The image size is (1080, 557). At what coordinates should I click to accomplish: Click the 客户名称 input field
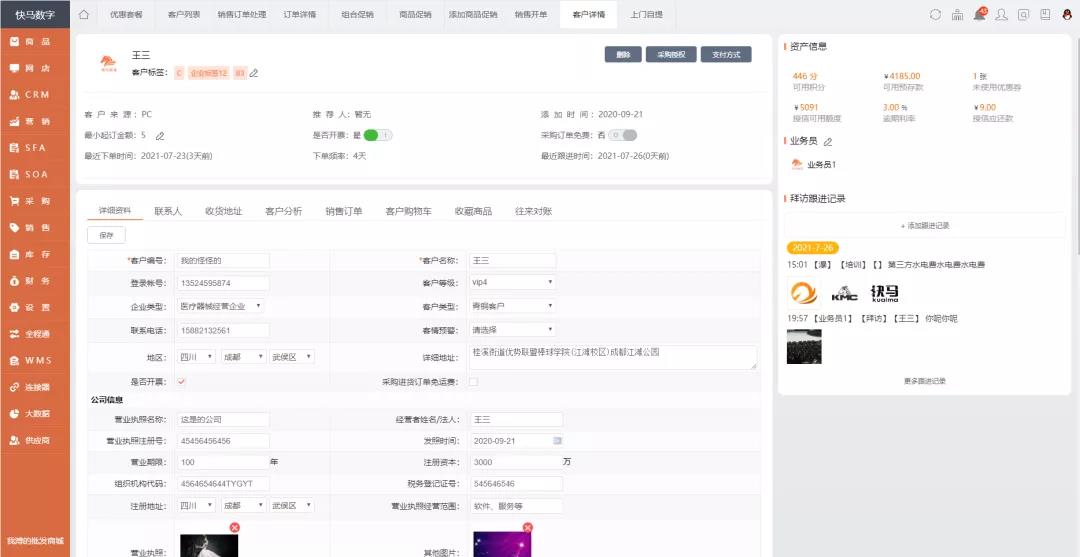click(x=512, y=260)
